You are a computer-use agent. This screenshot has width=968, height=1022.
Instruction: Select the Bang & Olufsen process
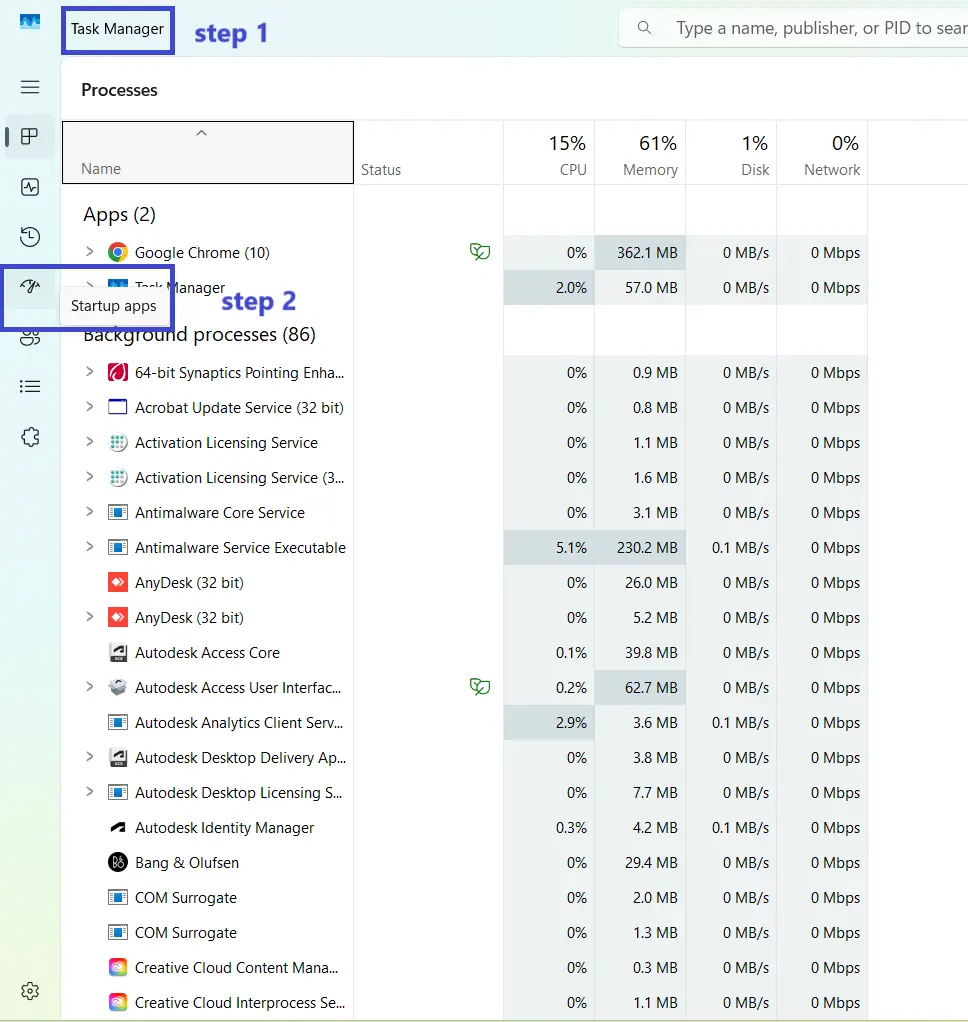click(x=187, y=862)
